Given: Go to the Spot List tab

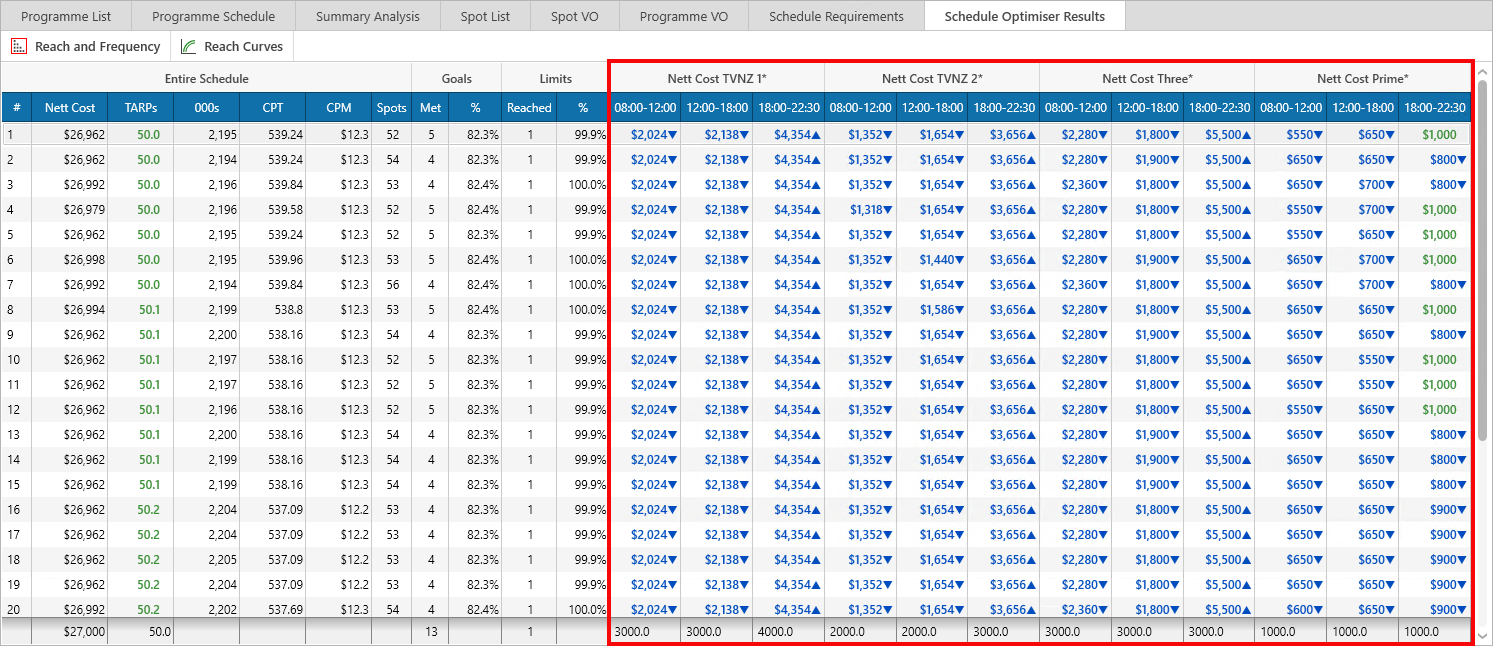Looking at the screenshot, I should click(x=485, y=16).
